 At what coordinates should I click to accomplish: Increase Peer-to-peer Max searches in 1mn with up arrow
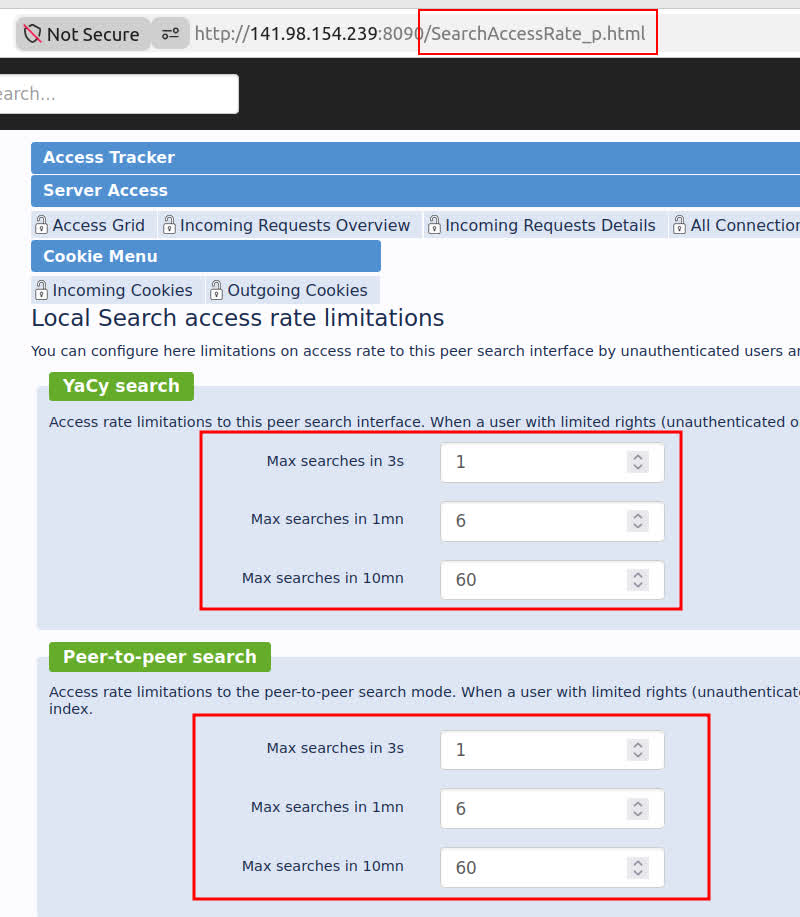[x=638, y=803]
